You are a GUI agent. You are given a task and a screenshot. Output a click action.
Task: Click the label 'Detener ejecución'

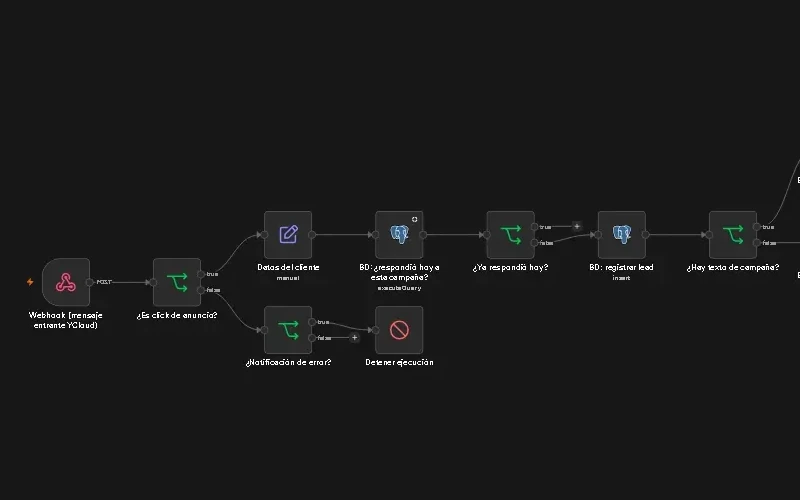[399, 362]
